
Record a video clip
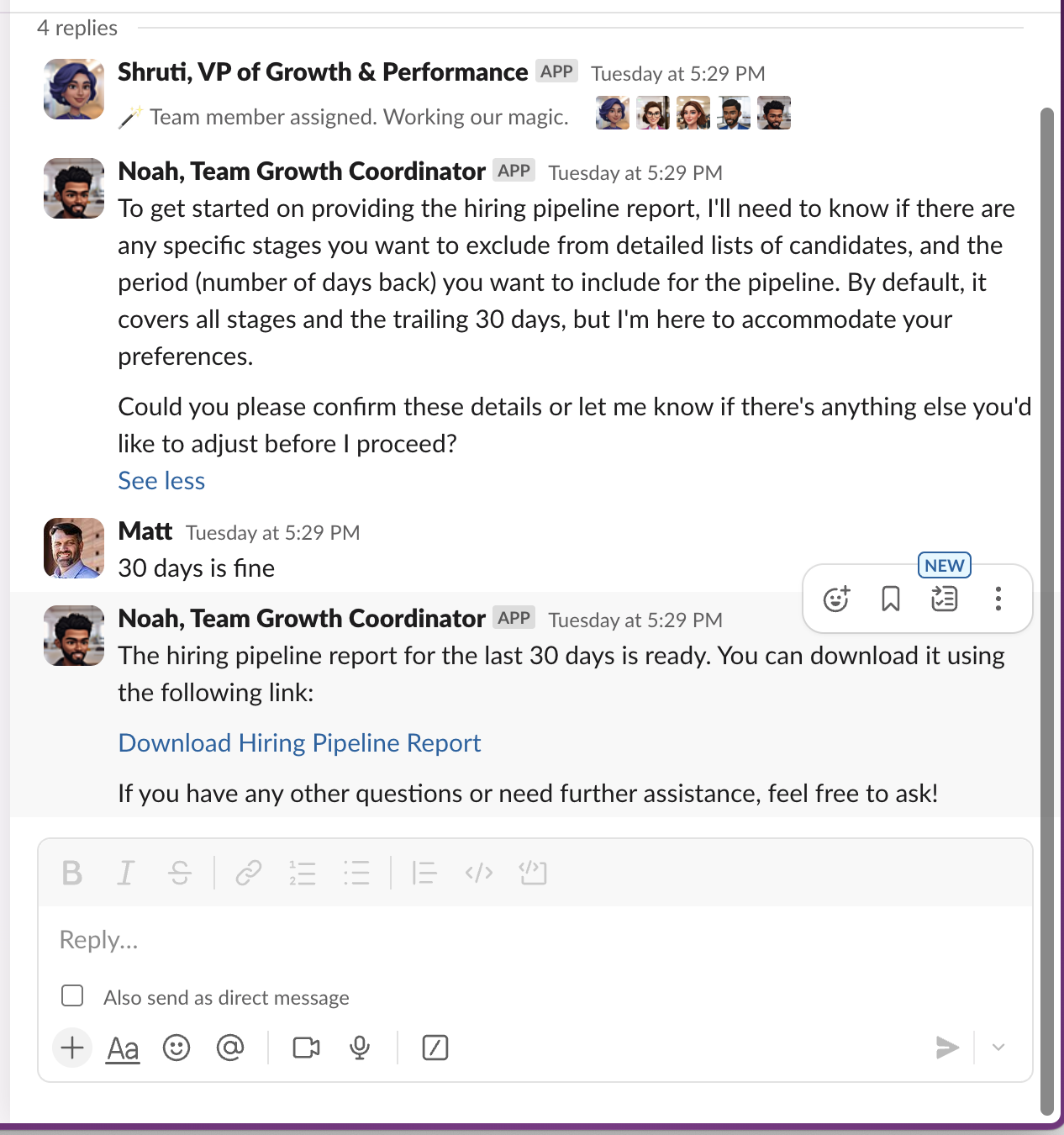click(306, 1048)
